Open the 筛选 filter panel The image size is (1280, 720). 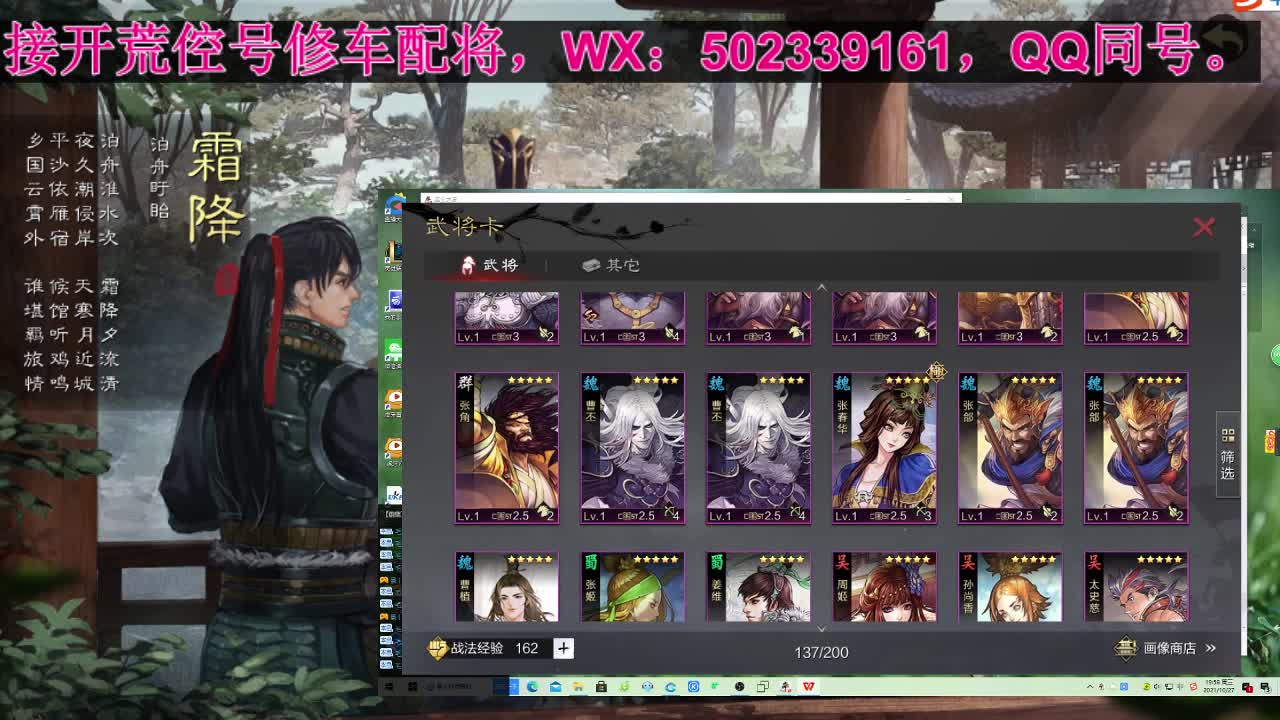tap(1227, 454)
